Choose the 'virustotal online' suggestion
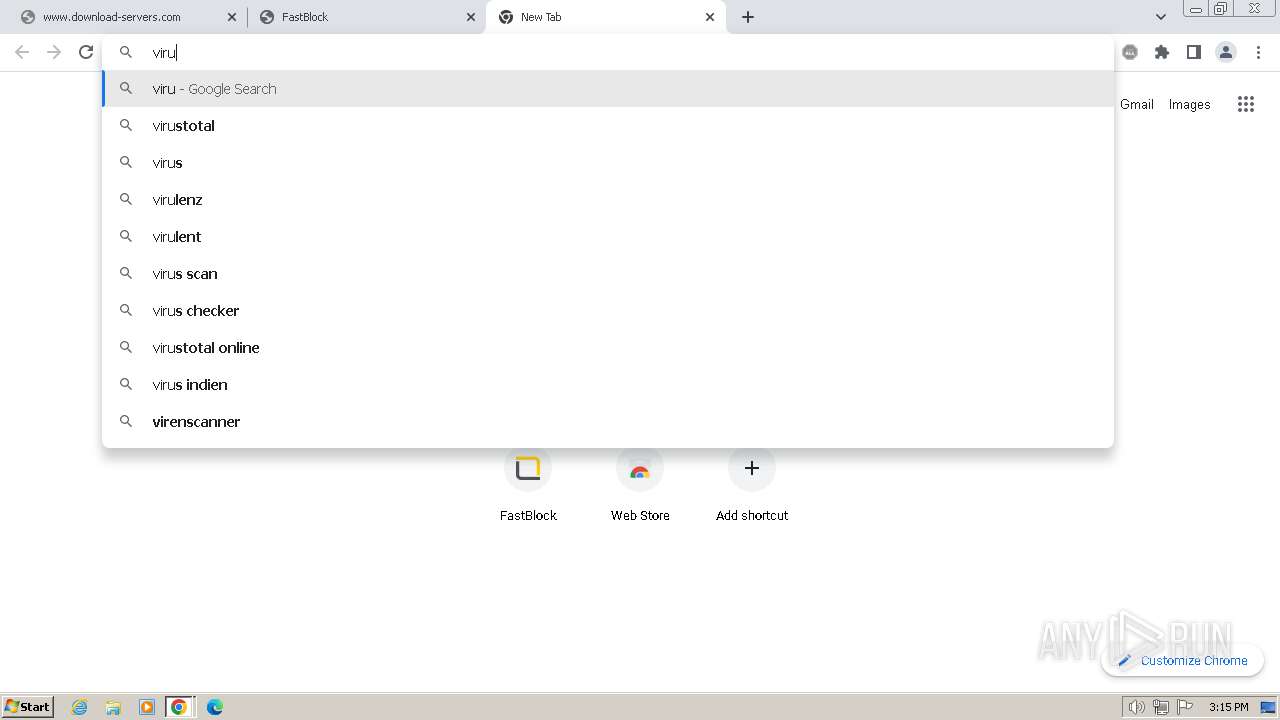Screen dimensions: 1280x720 [x=608, y=348]
